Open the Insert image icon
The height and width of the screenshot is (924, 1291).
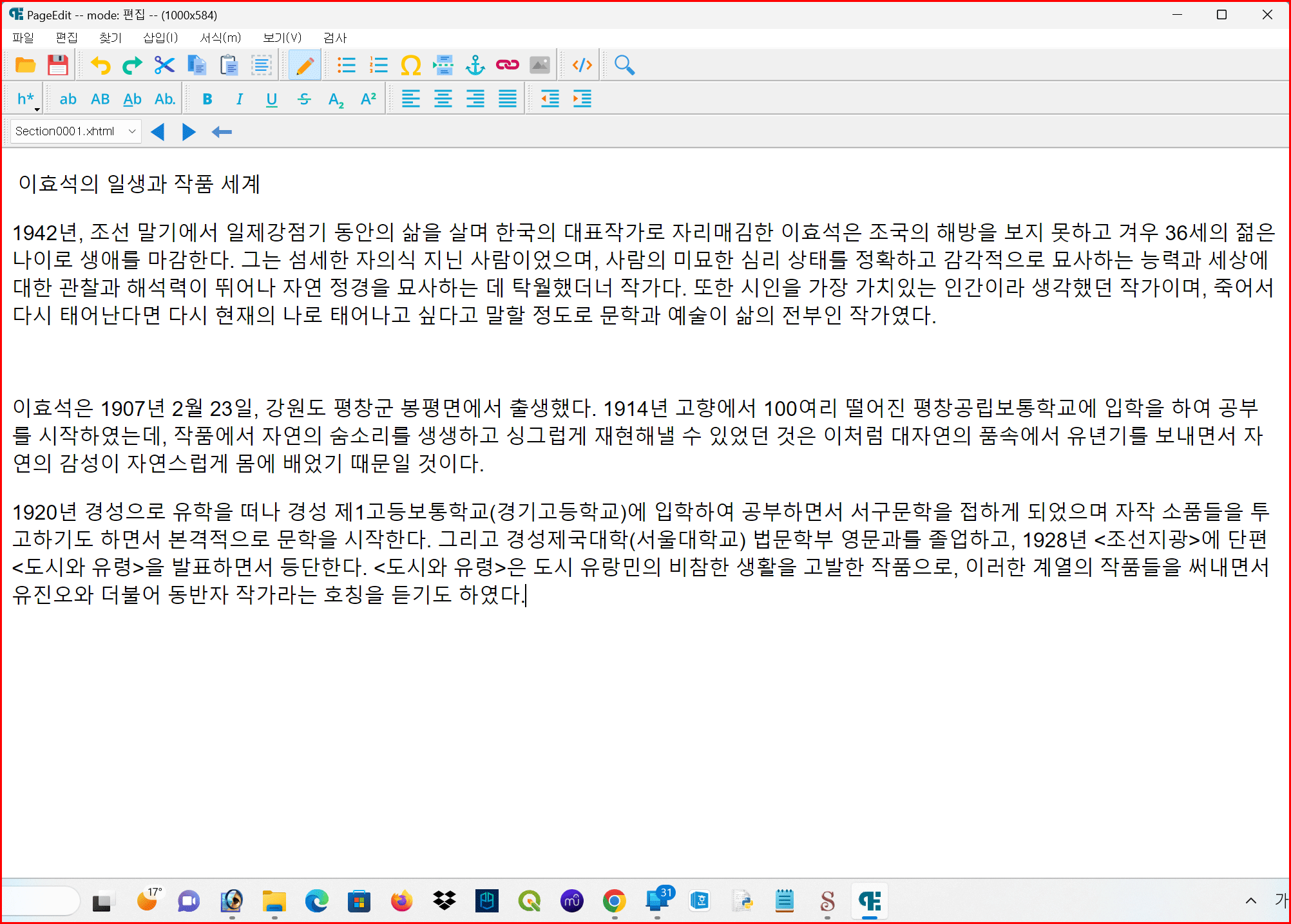(x=539, y=65)
